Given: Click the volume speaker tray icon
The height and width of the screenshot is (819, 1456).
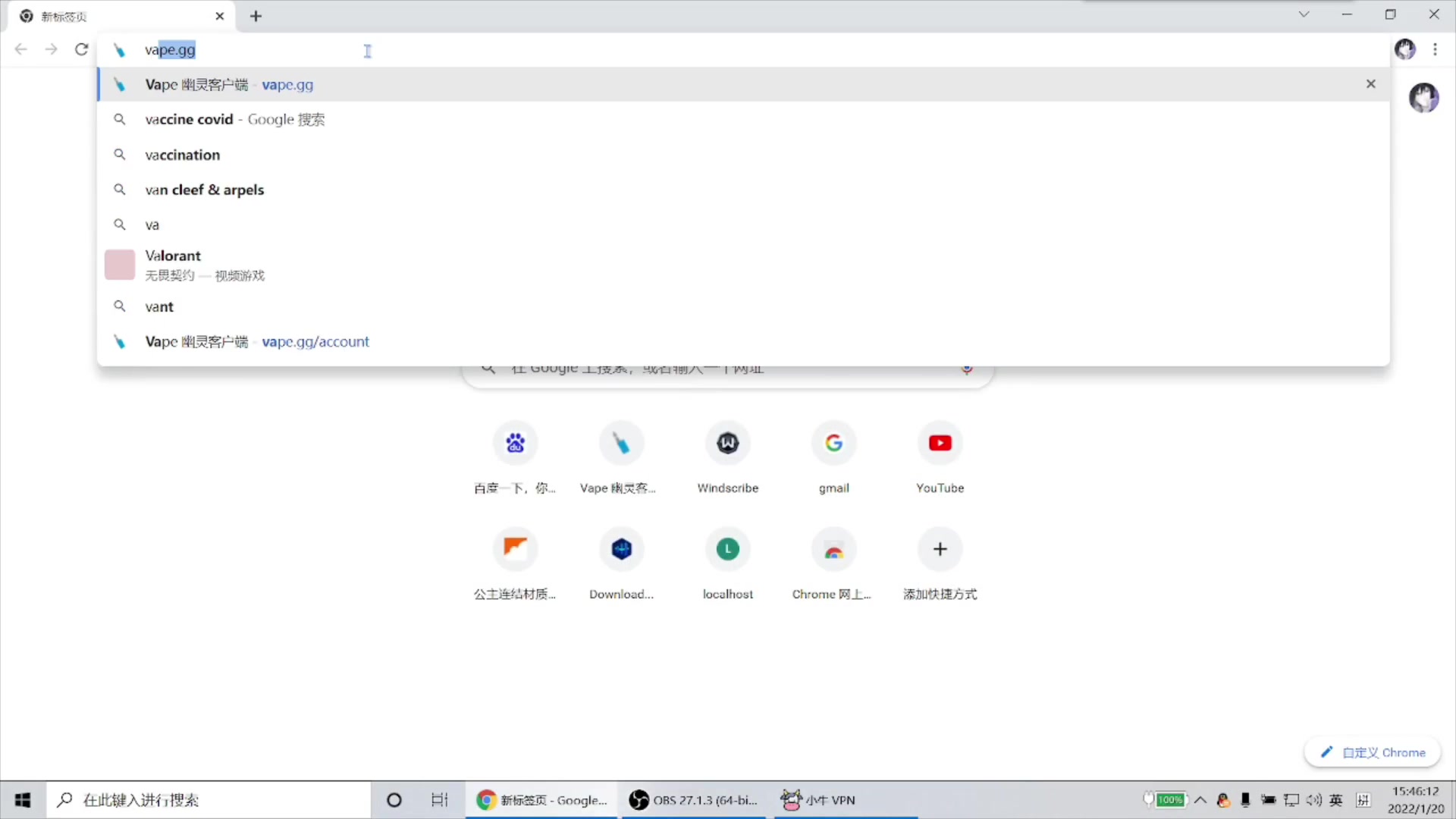Looking at the screenshot, I should (1314, 800).
